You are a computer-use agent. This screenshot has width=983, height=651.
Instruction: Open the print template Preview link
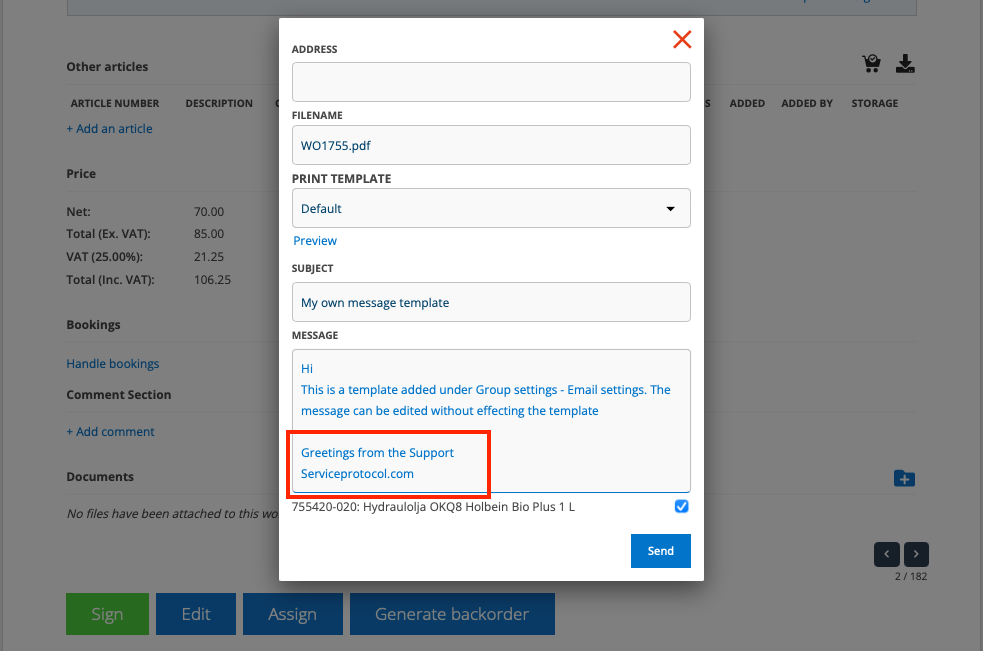click(315, 241)
